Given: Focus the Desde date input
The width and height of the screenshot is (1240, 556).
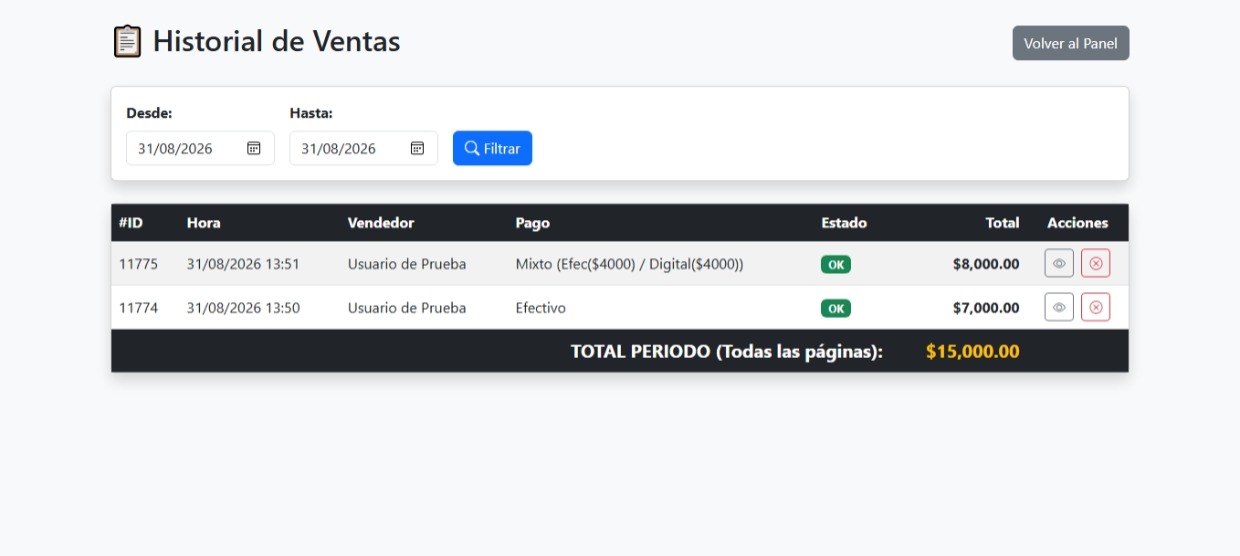Looking at the screenshot, I should (x=200, y=148).
